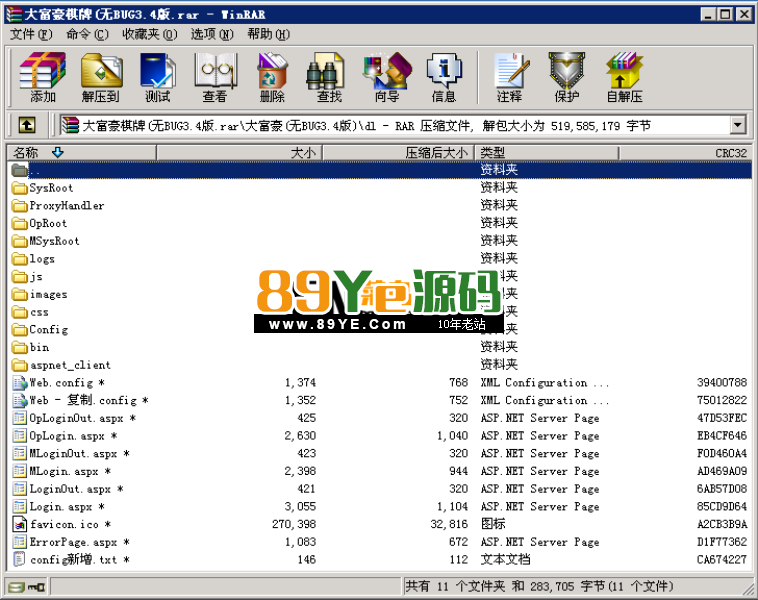This screenshot has width=758, height=600.
Task: Click the Add (添加) toolbar icon
Action: [x=43, y=77]
